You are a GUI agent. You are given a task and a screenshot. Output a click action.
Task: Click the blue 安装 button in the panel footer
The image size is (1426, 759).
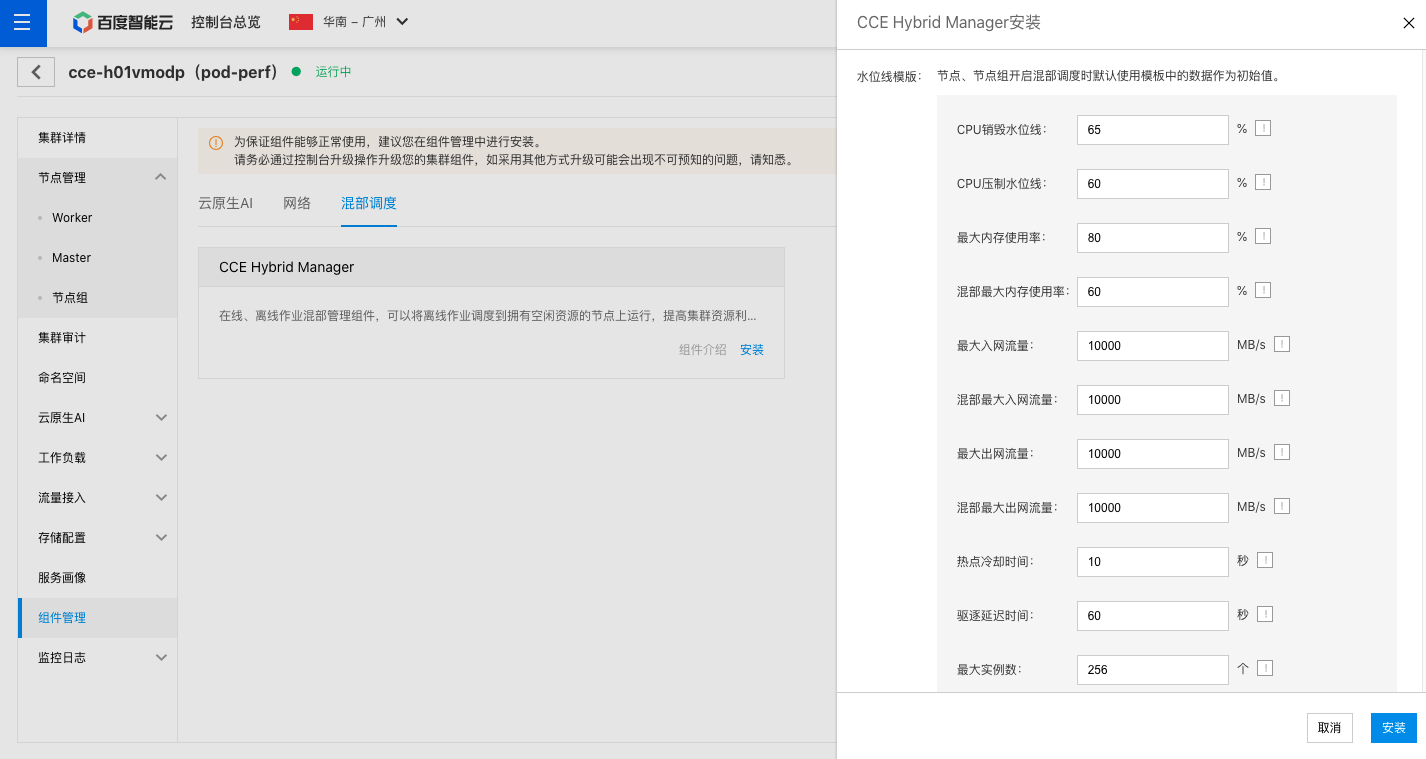(1394, 727)
